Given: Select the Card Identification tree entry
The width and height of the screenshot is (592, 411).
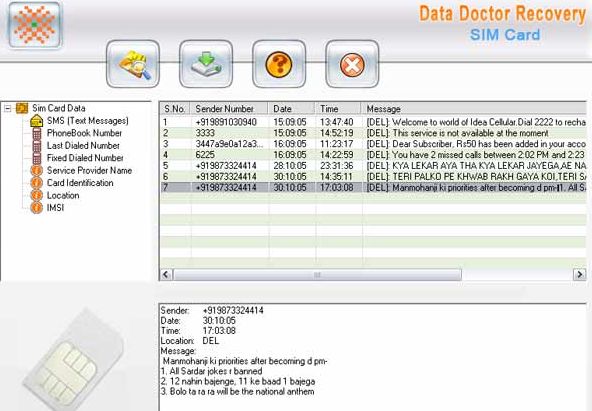Looking at the screenshot, I should (x=80, y=183).
